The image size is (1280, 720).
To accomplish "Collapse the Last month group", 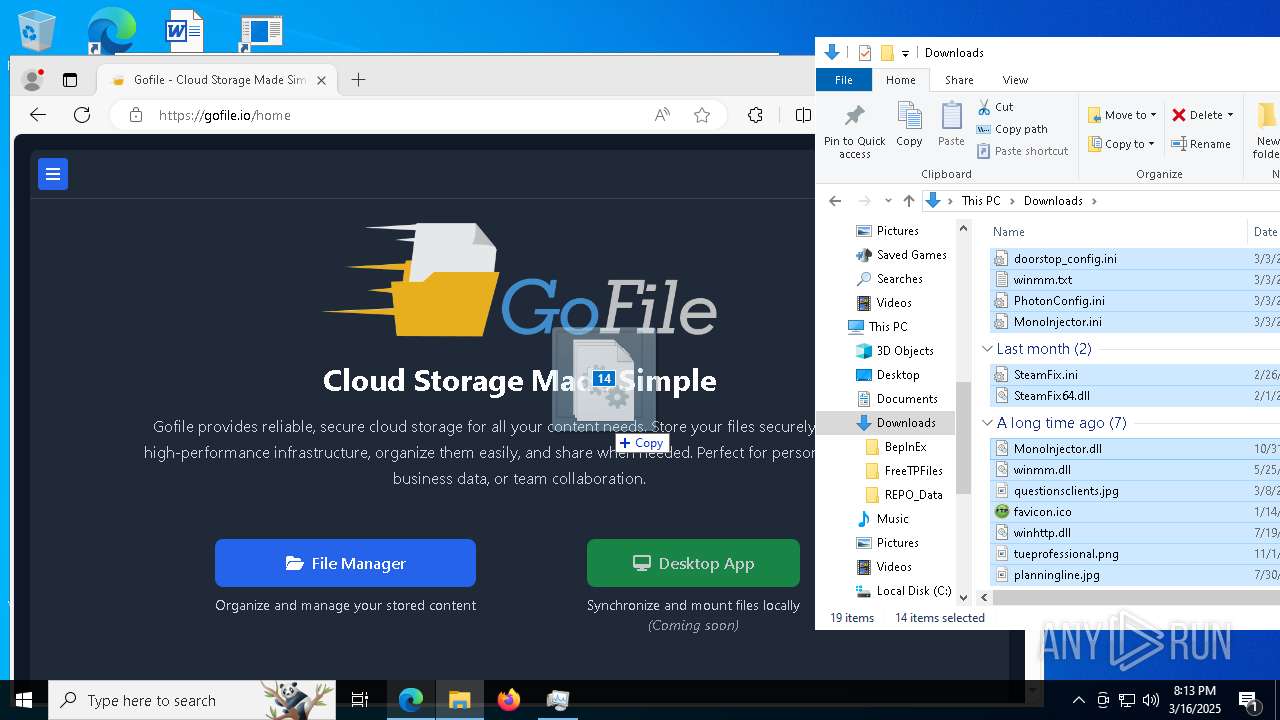I will [988, 349].
